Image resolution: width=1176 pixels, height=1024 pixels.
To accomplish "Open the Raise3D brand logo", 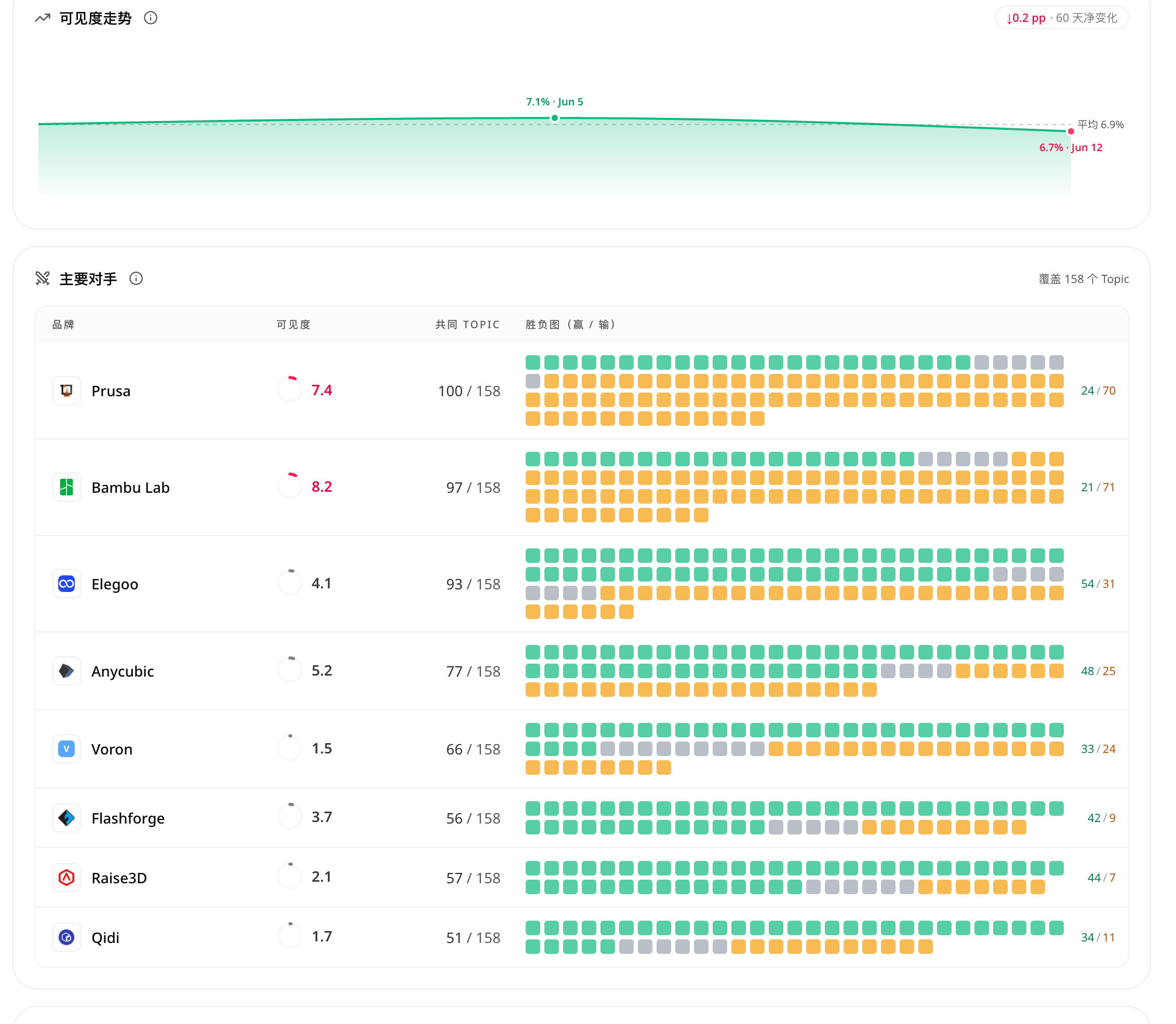I will [x=66, y=878].
